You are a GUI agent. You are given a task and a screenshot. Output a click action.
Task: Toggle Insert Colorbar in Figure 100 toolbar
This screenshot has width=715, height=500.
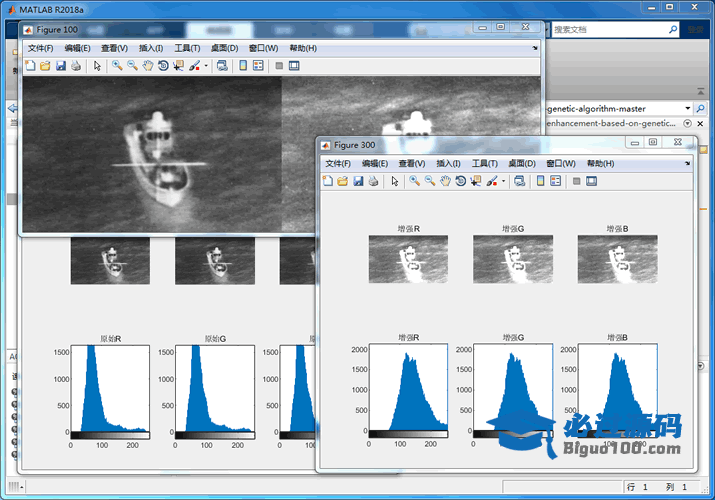pyautogui.click(x=243, y=66)
